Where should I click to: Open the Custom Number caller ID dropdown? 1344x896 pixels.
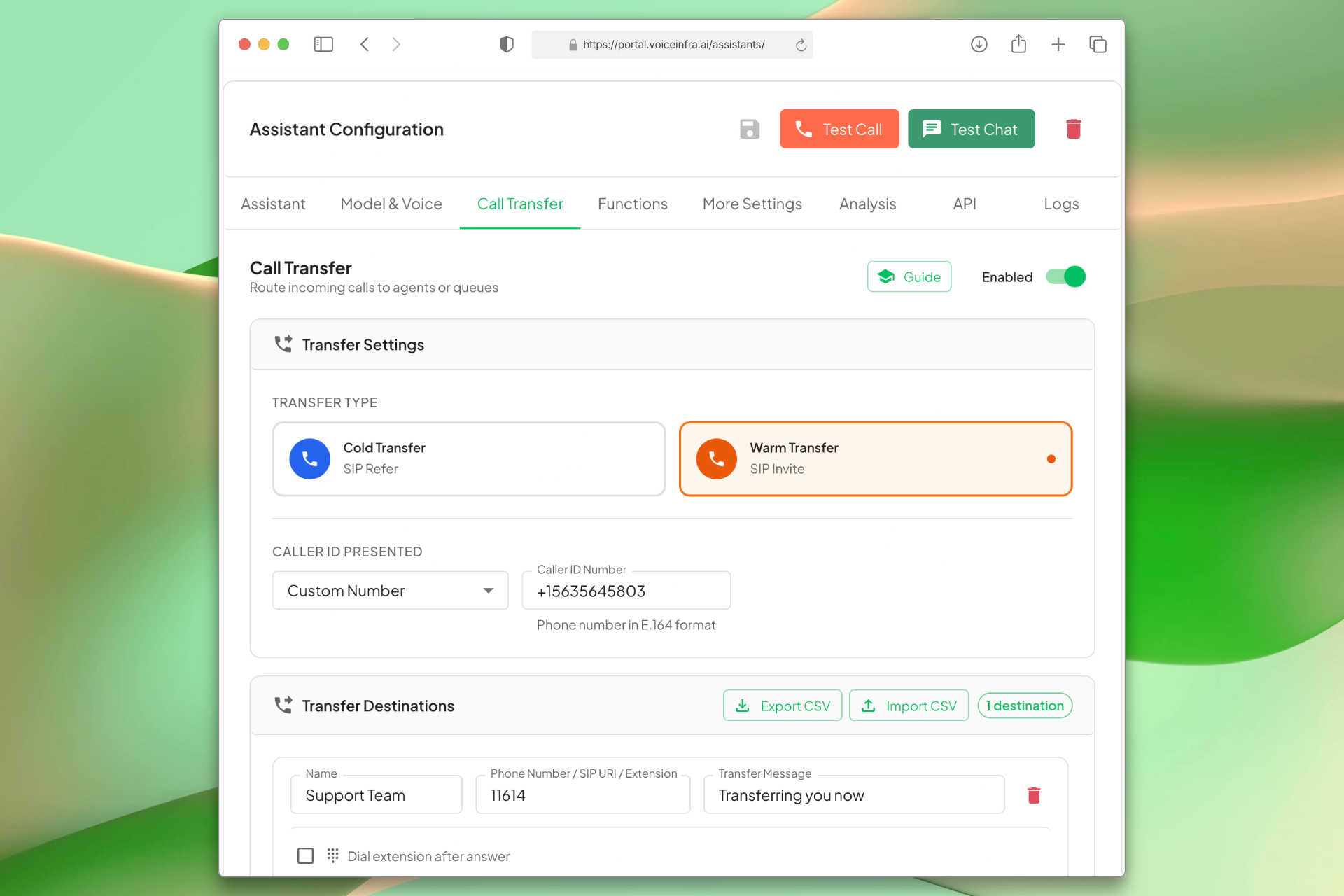click(390, 591)
